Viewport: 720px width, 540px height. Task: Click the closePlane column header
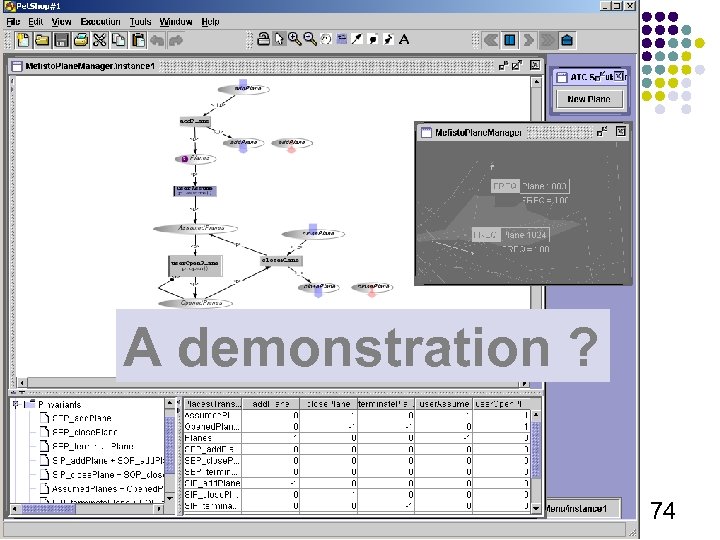click(x=328, y=404)
